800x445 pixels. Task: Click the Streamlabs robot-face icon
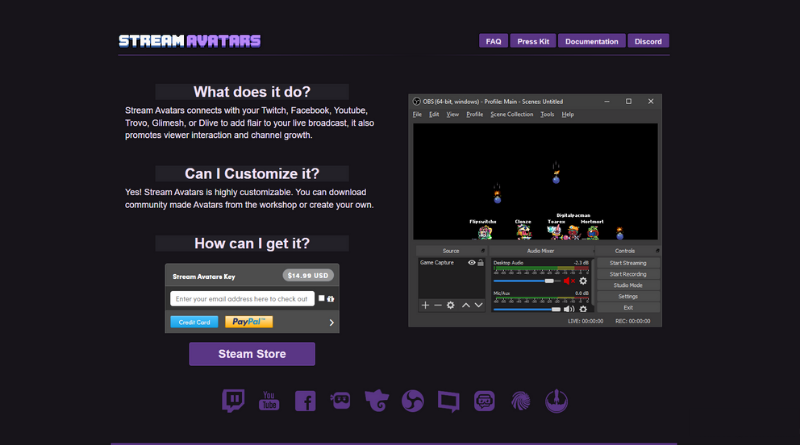coord(484,401)
